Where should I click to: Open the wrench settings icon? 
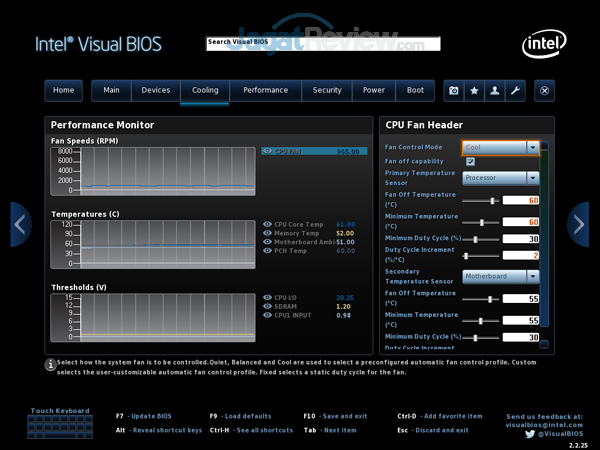tap(516, 90)
